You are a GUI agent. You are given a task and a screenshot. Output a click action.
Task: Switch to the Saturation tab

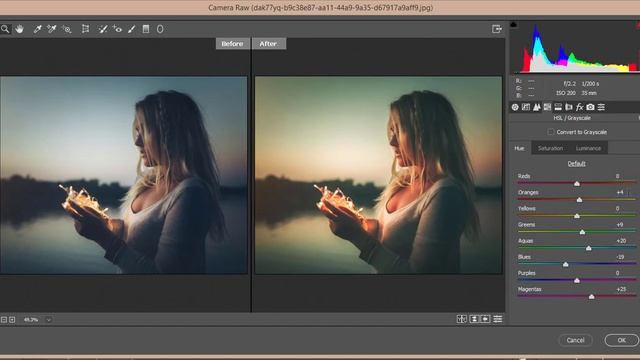pos(550,148)
